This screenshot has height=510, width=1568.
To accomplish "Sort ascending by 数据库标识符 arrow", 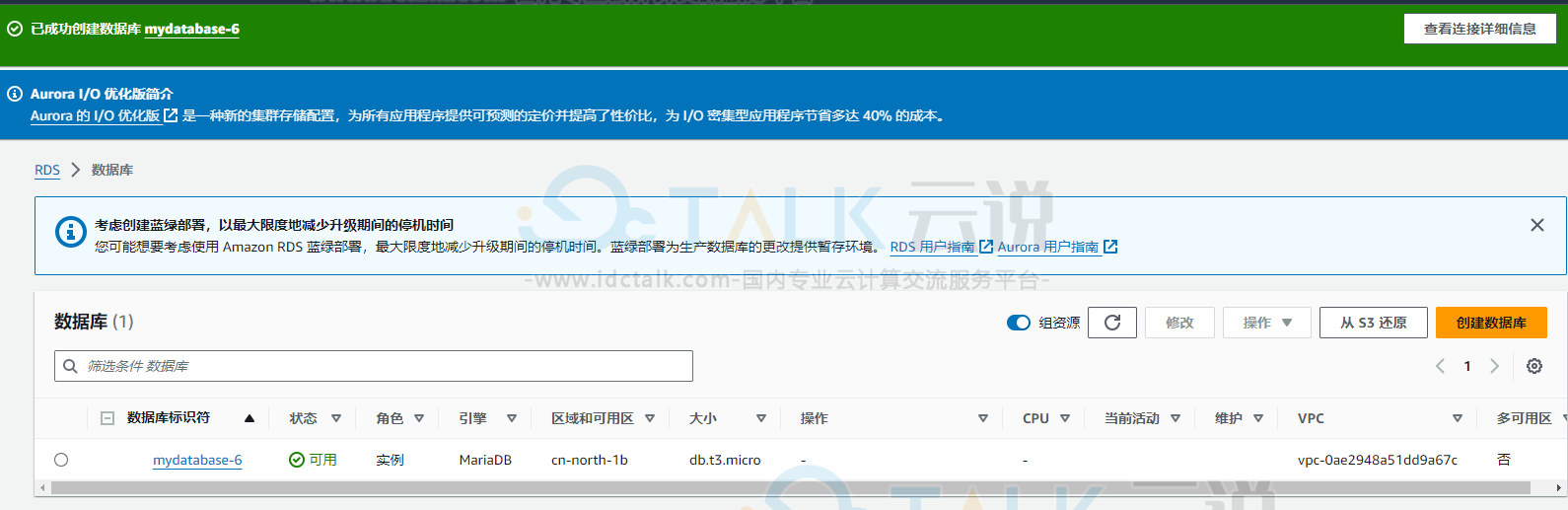I will pyautogui.click(x=249, y=418).
